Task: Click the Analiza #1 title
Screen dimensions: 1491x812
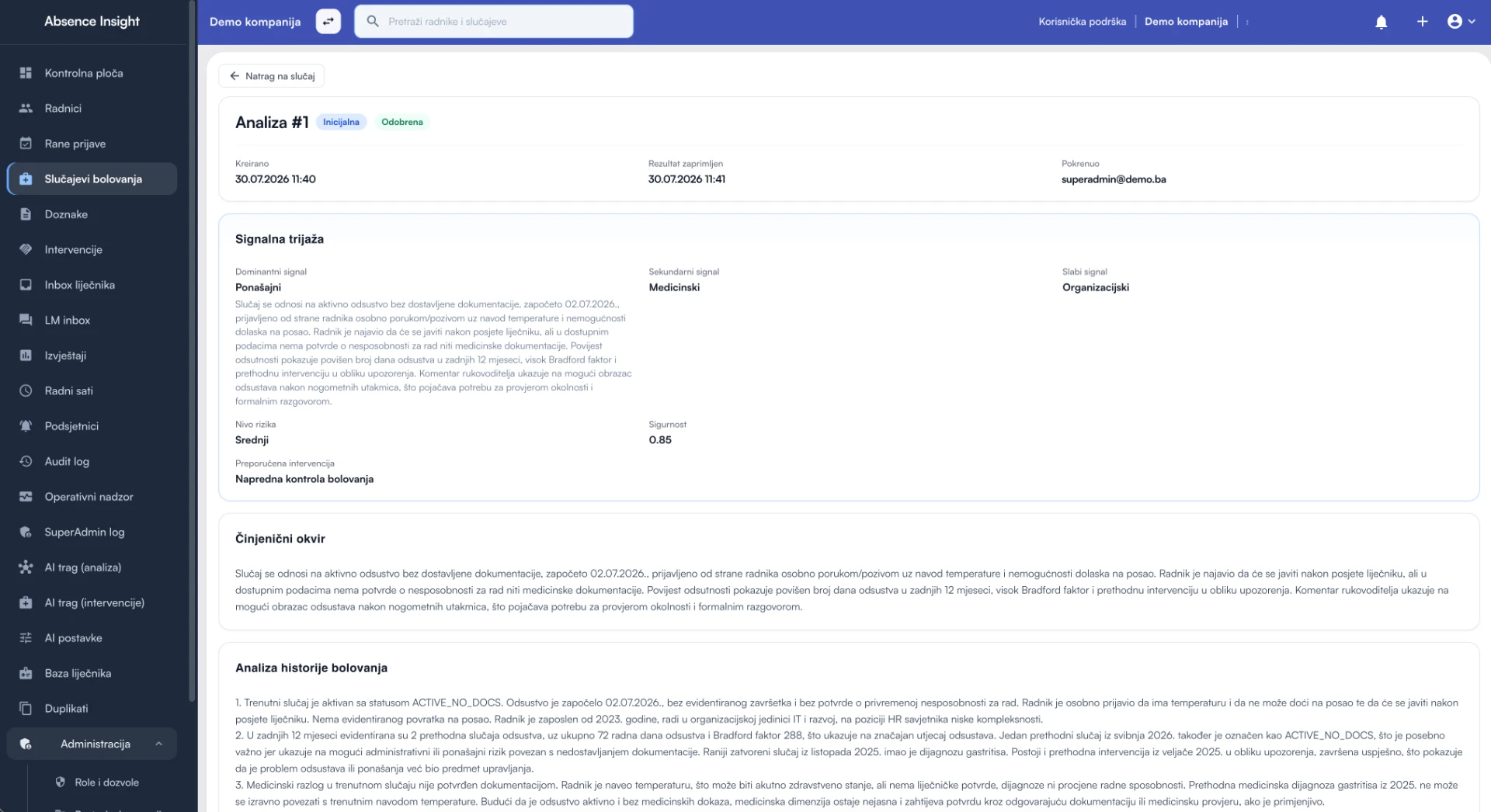Action: pyautogui.click(x=272, y=122)
